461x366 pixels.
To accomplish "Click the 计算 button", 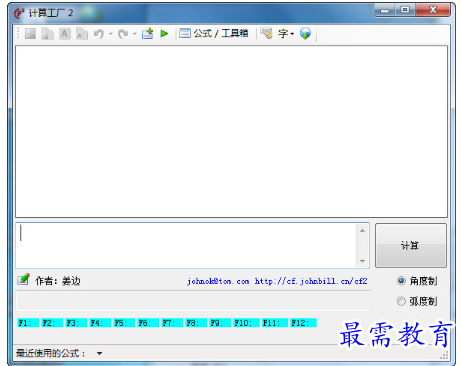I will coord(411,245).
